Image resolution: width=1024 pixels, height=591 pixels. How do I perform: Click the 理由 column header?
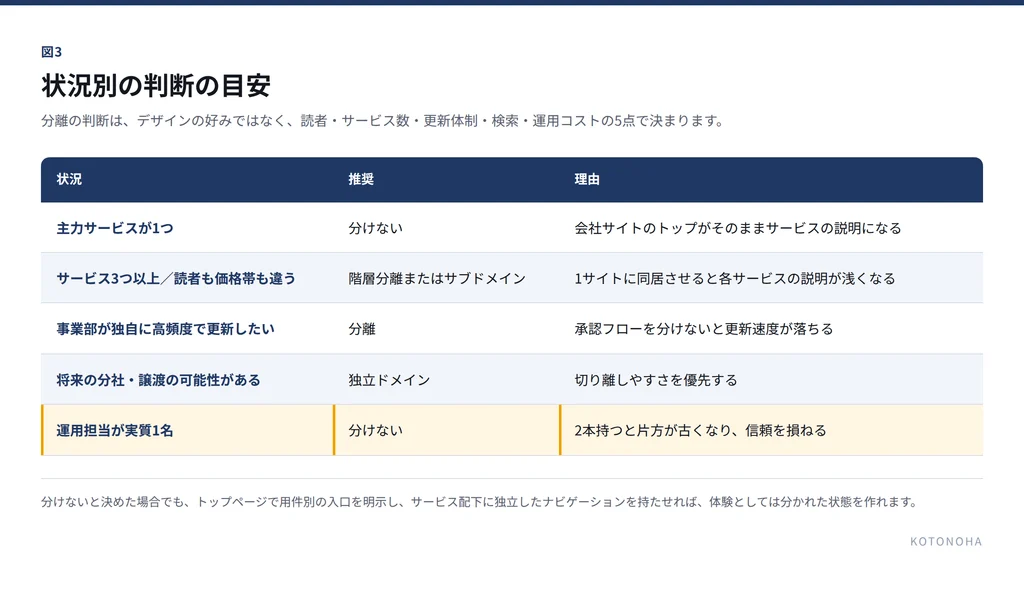(587, 180)
